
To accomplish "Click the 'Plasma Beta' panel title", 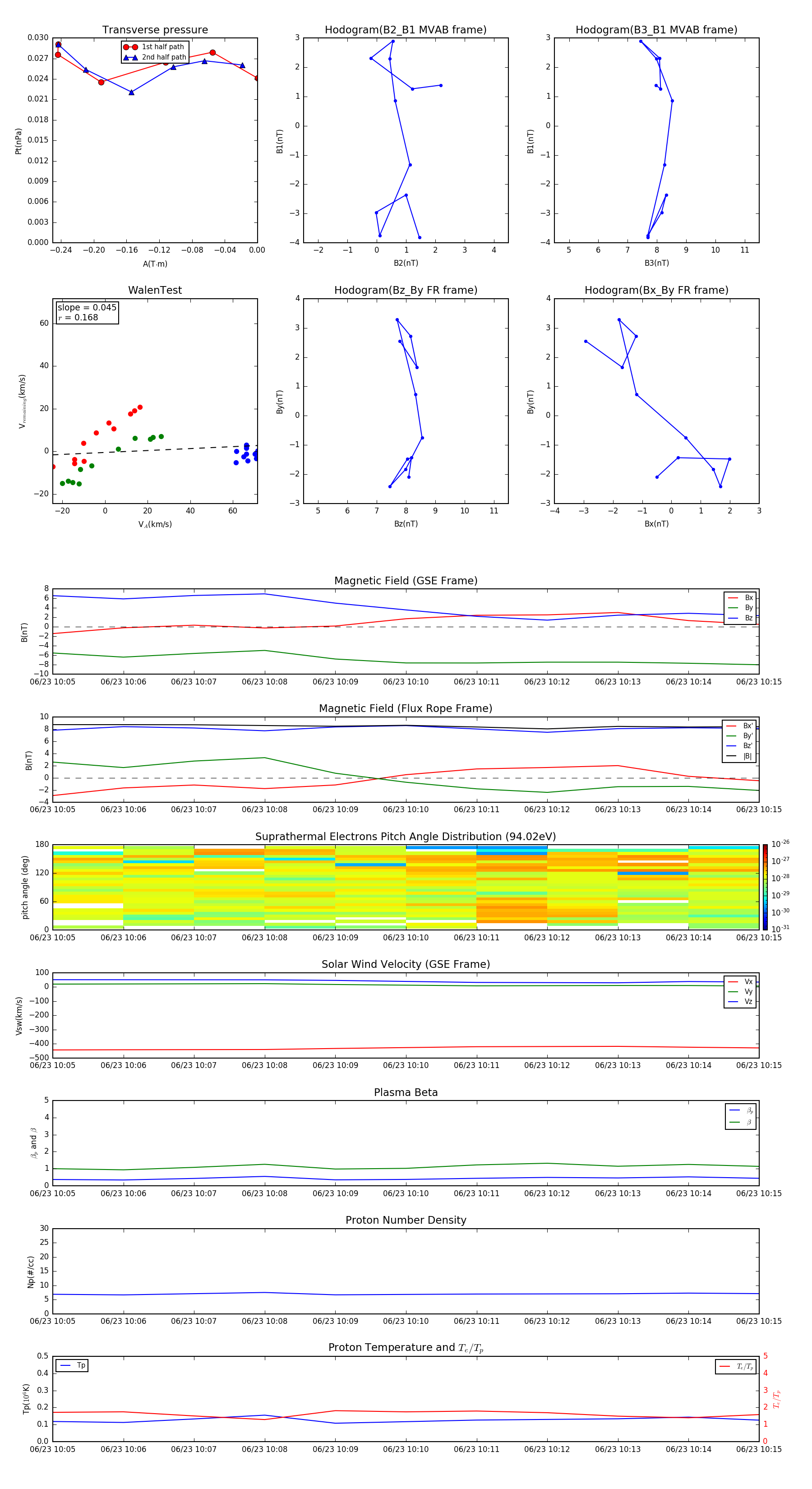I will click(406, 1093).
